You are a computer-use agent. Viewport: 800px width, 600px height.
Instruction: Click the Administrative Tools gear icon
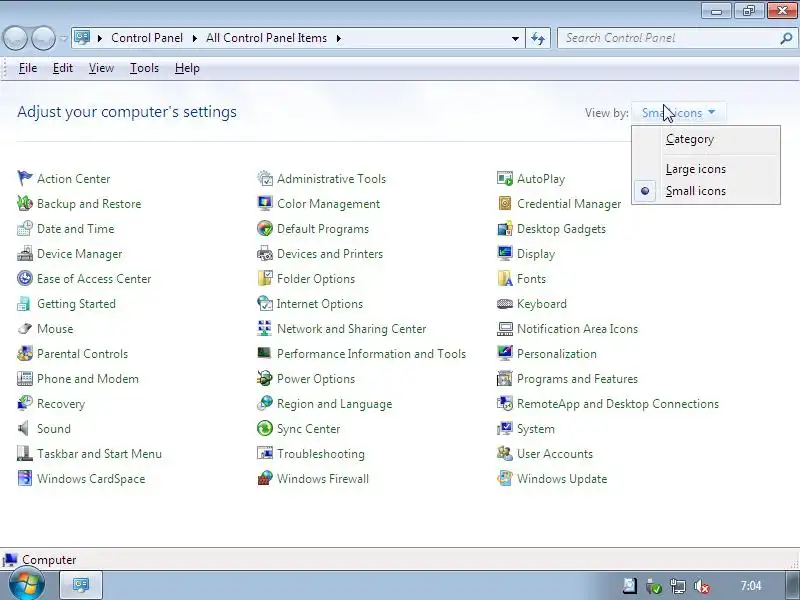pyautogui.click(x=265, y=178)
